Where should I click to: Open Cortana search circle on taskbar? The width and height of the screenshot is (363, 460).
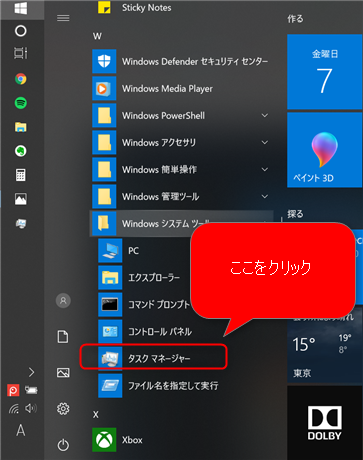coord(21,31)
